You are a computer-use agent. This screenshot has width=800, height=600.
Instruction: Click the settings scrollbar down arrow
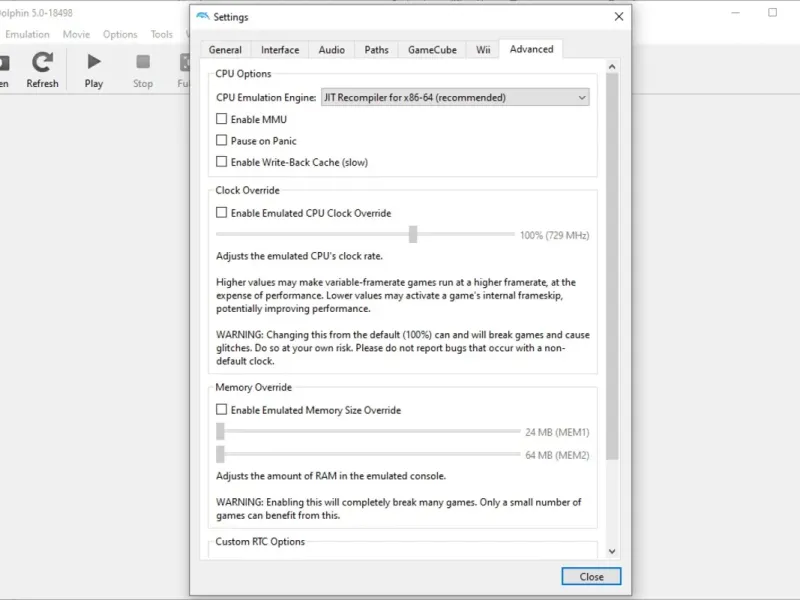(612, 552)
